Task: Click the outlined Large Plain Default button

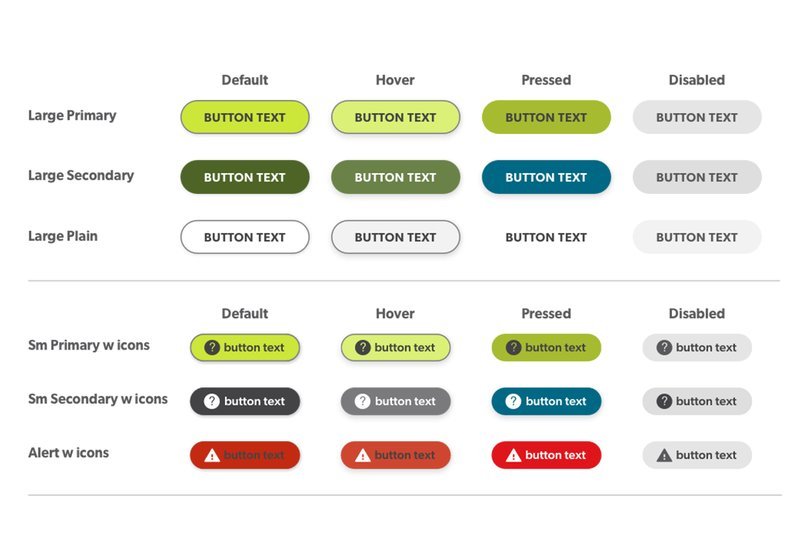Action: pyautogui.click(x=245, y=237)
